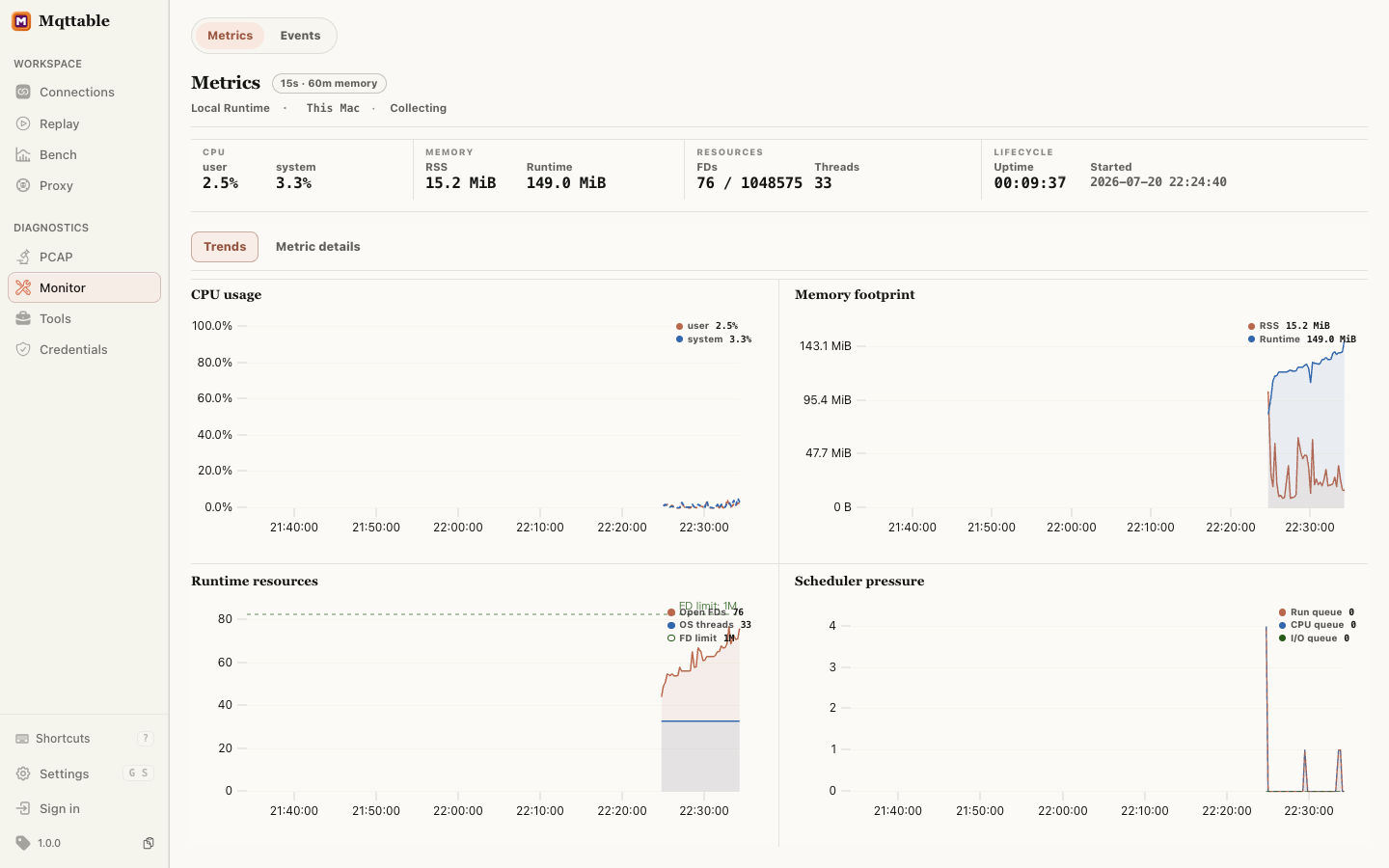Viewport: 1389px width, 868px height.
Task: Select the Proxy icon
Action: (23, 185)
